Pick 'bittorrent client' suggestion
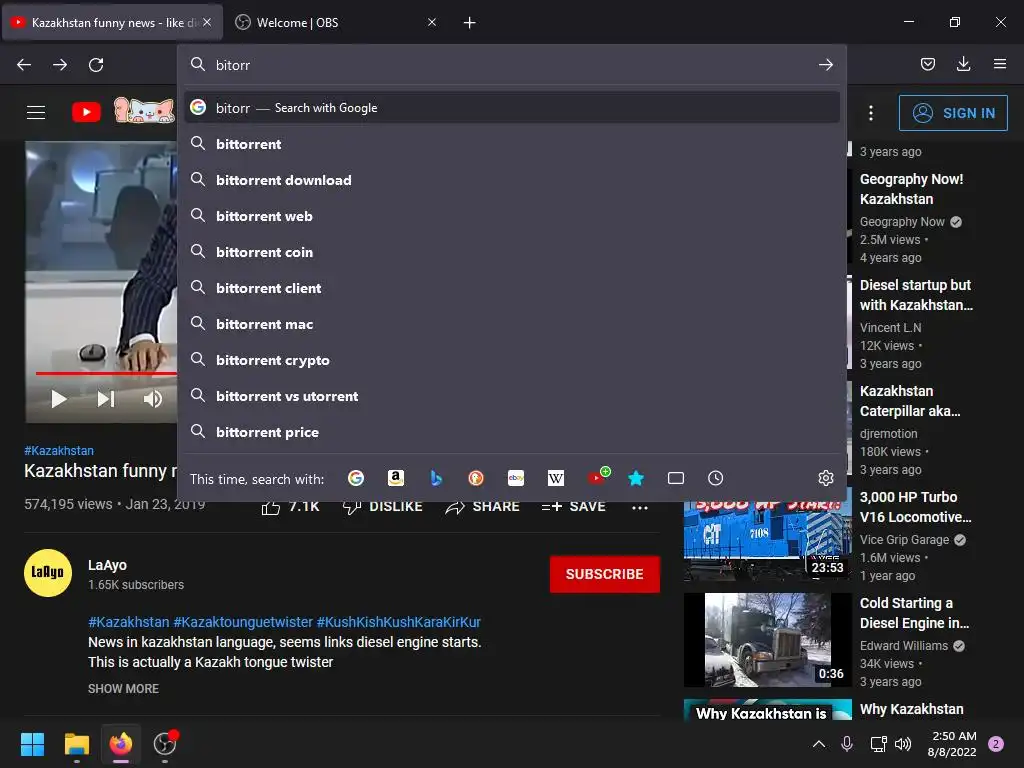1024x768 pixels. [512, 288]
